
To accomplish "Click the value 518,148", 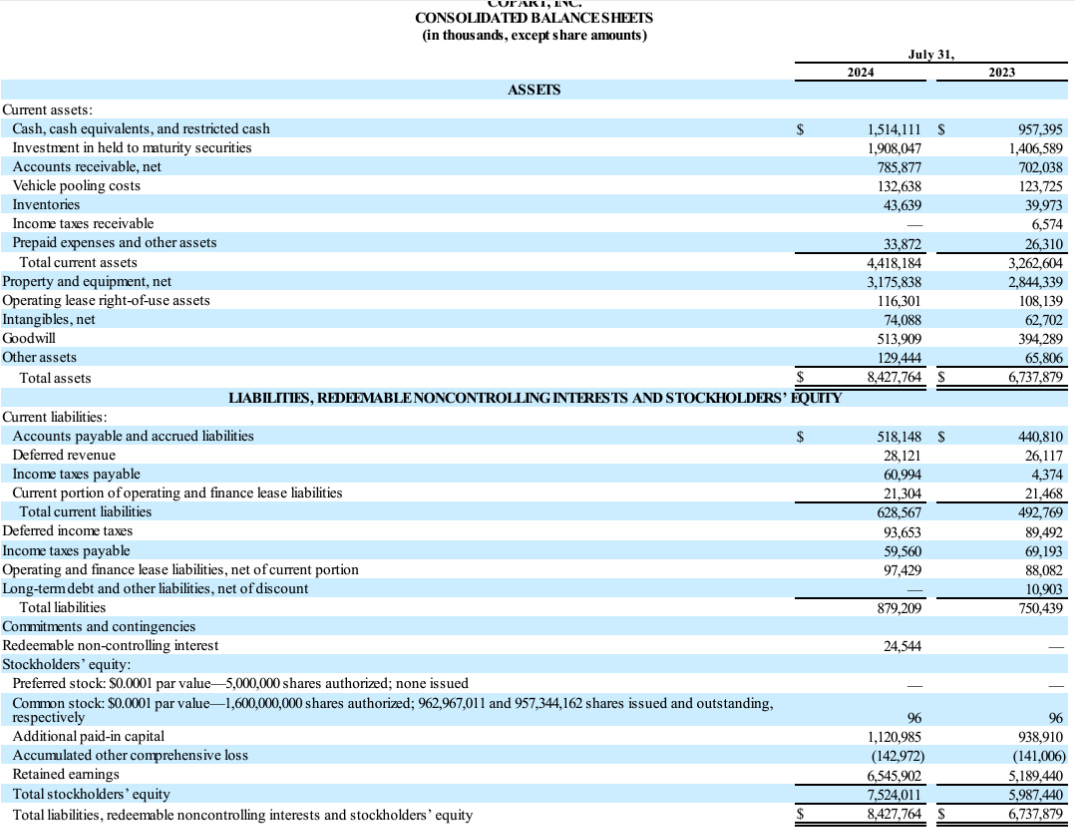I will 899,437.
